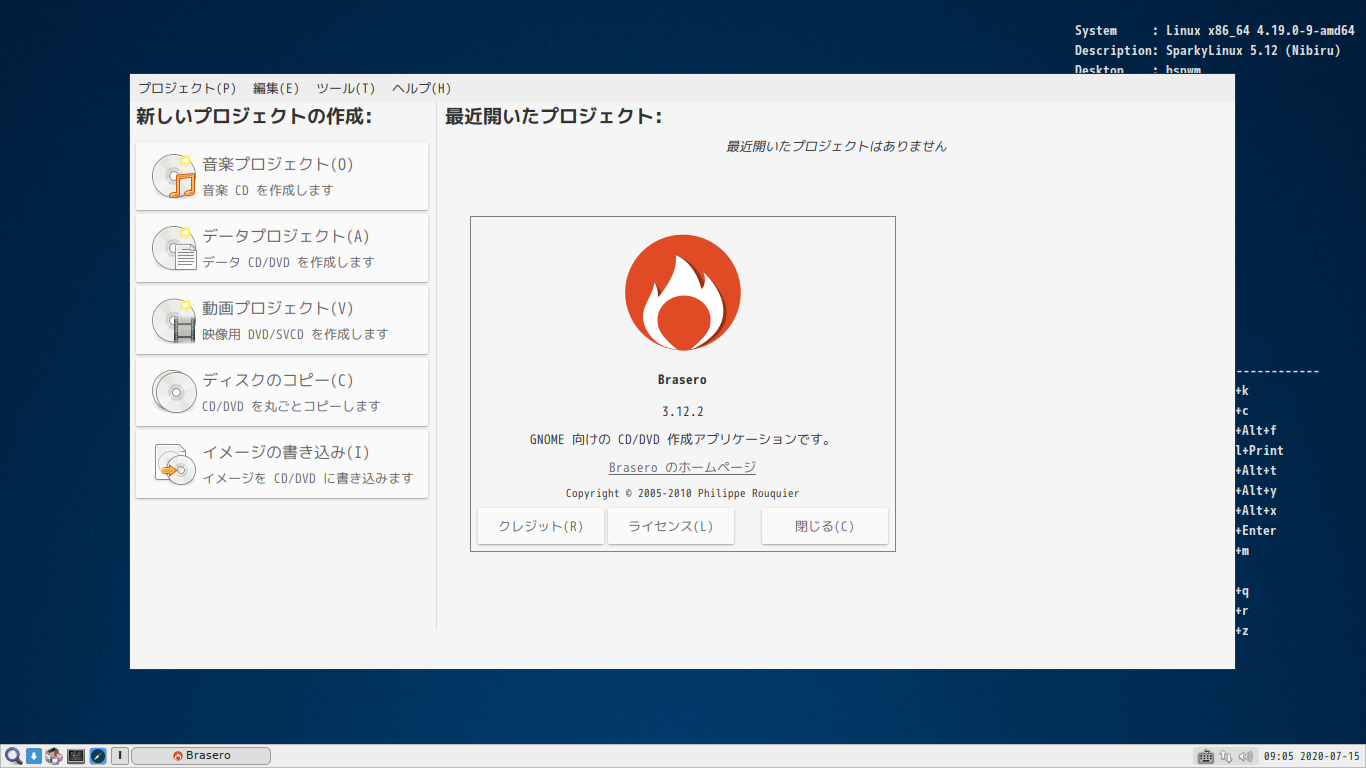
Task: Click the +Enter shortcut text on desktop
Action: click(x=1256, y=531)
